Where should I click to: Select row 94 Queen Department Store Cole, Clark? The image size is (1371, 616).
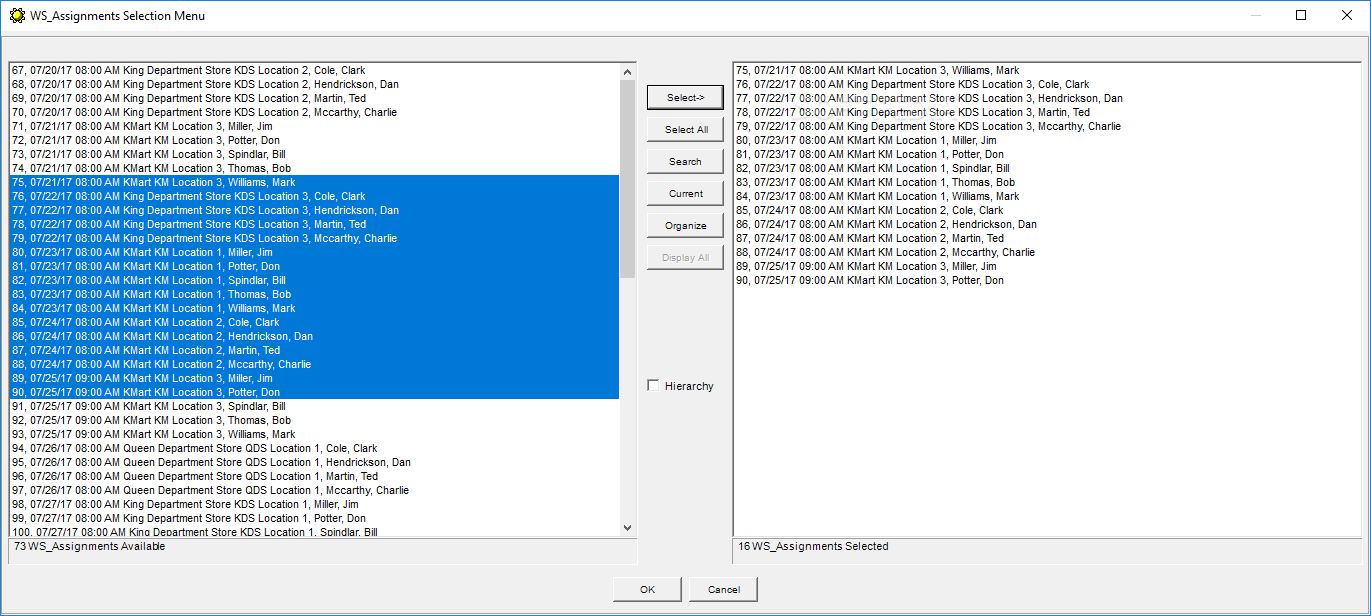[314, 448]
